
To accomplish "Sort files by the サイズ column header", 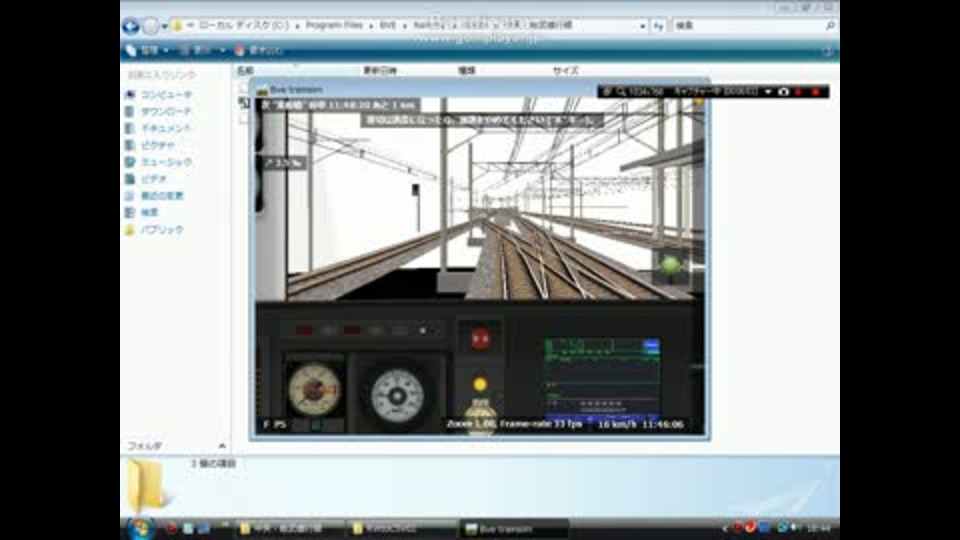I will [566, 71].
